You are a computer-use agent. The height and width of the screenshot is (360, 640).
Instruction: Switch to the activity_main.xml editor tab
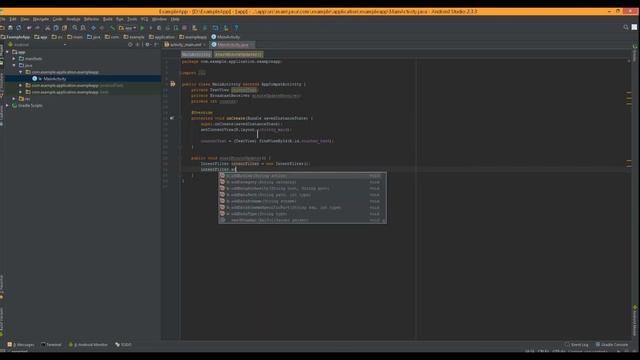185,44
